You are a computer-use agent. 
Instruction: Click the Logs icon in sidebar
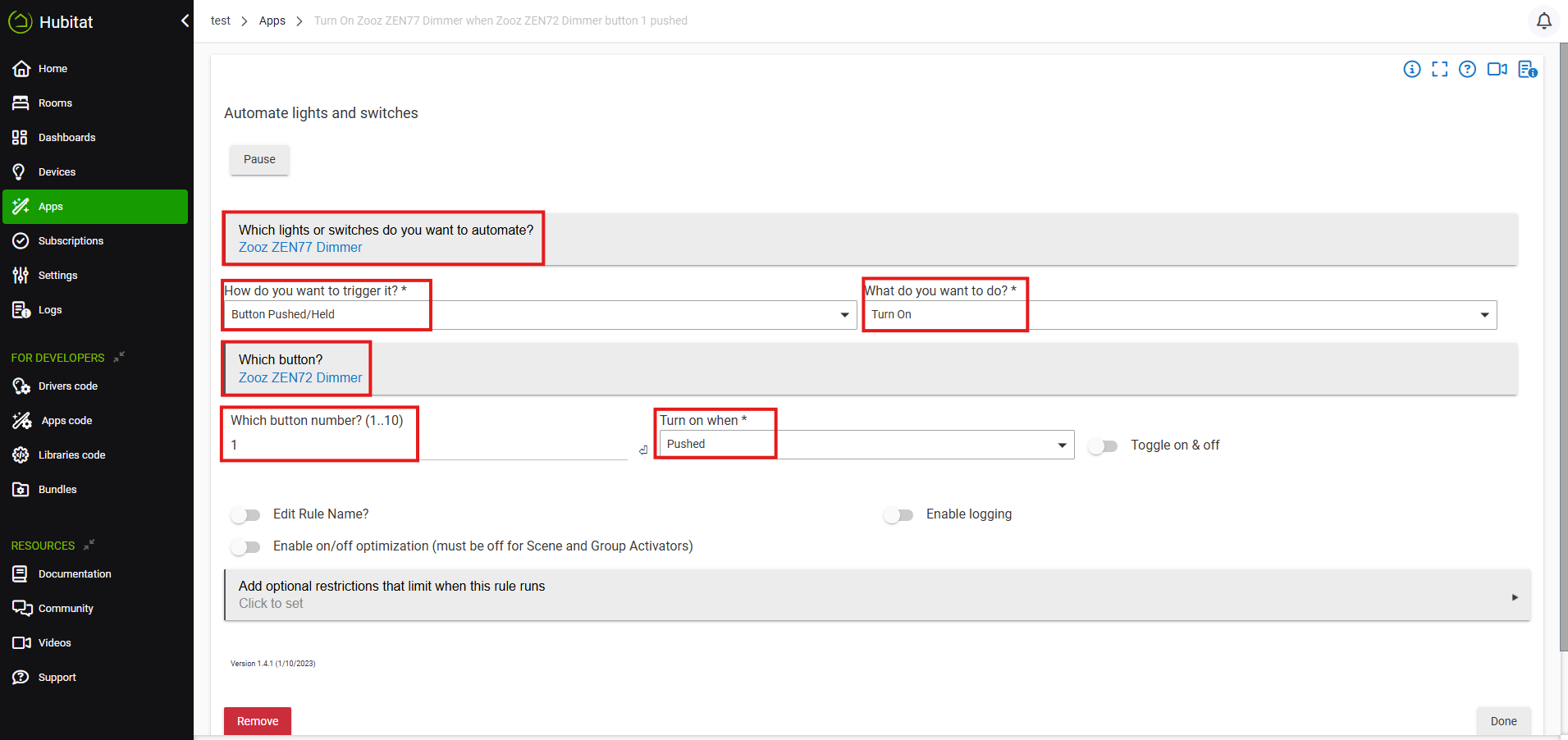pos(21,310)
